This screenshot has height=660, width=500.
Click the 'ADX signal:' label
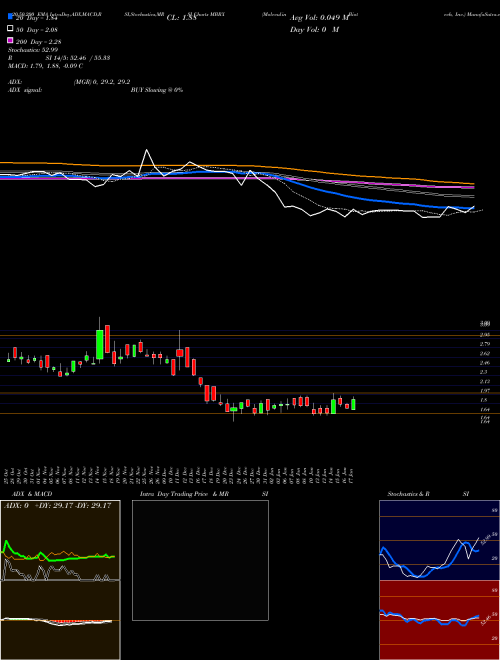pos(25,90)
